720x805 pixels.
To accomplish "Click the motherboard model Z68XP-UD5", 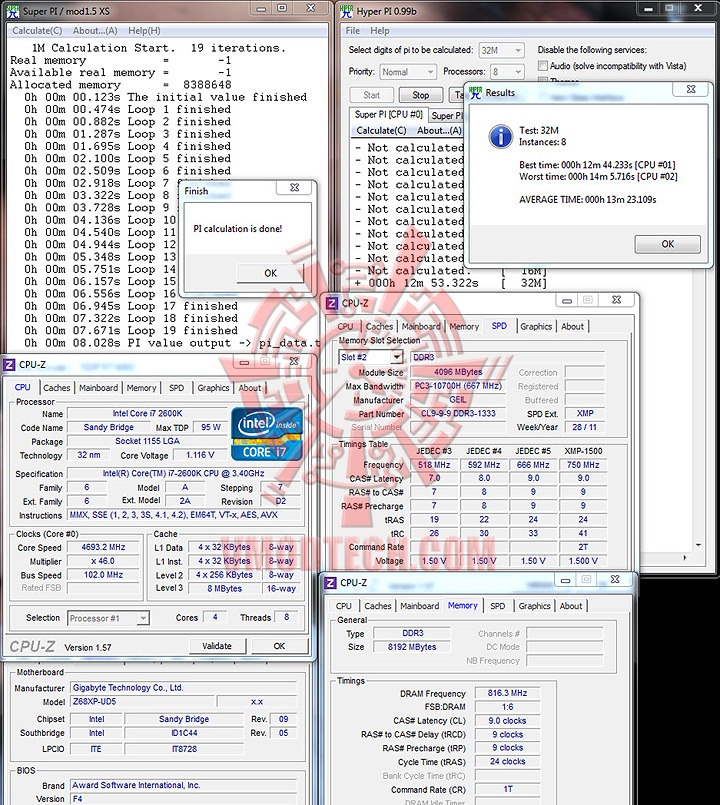I will 142,702.
